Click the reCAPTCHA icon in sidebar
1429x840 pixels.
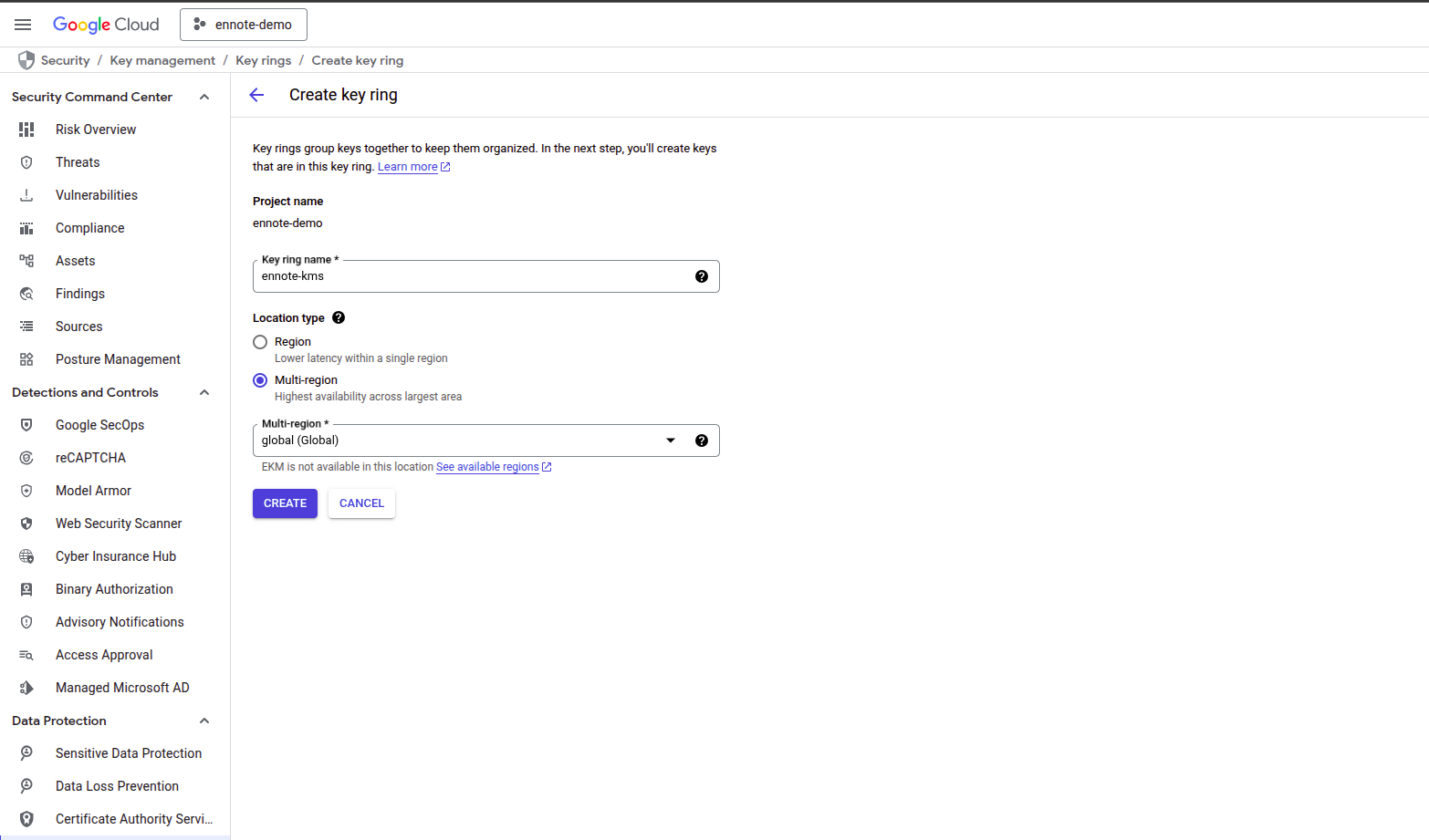[x=26, y=458]
